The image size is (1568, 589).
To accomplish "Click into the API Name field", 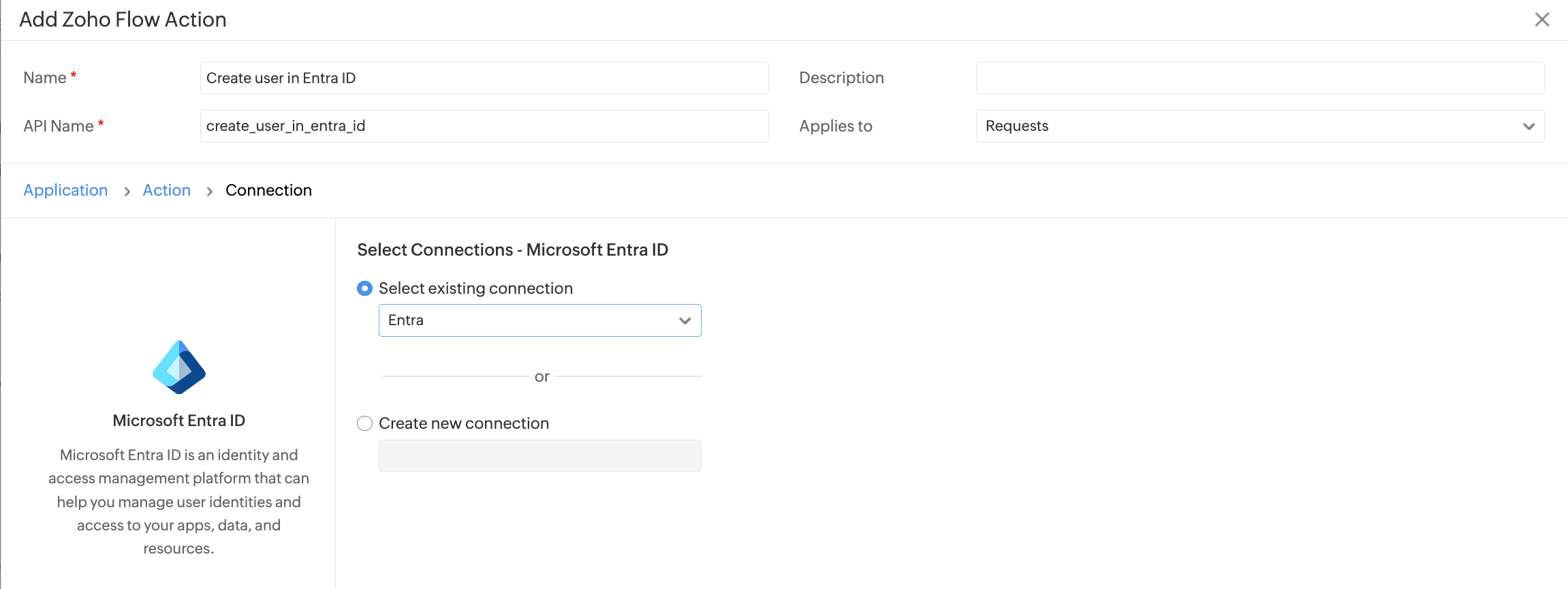I will pos(484,126).
